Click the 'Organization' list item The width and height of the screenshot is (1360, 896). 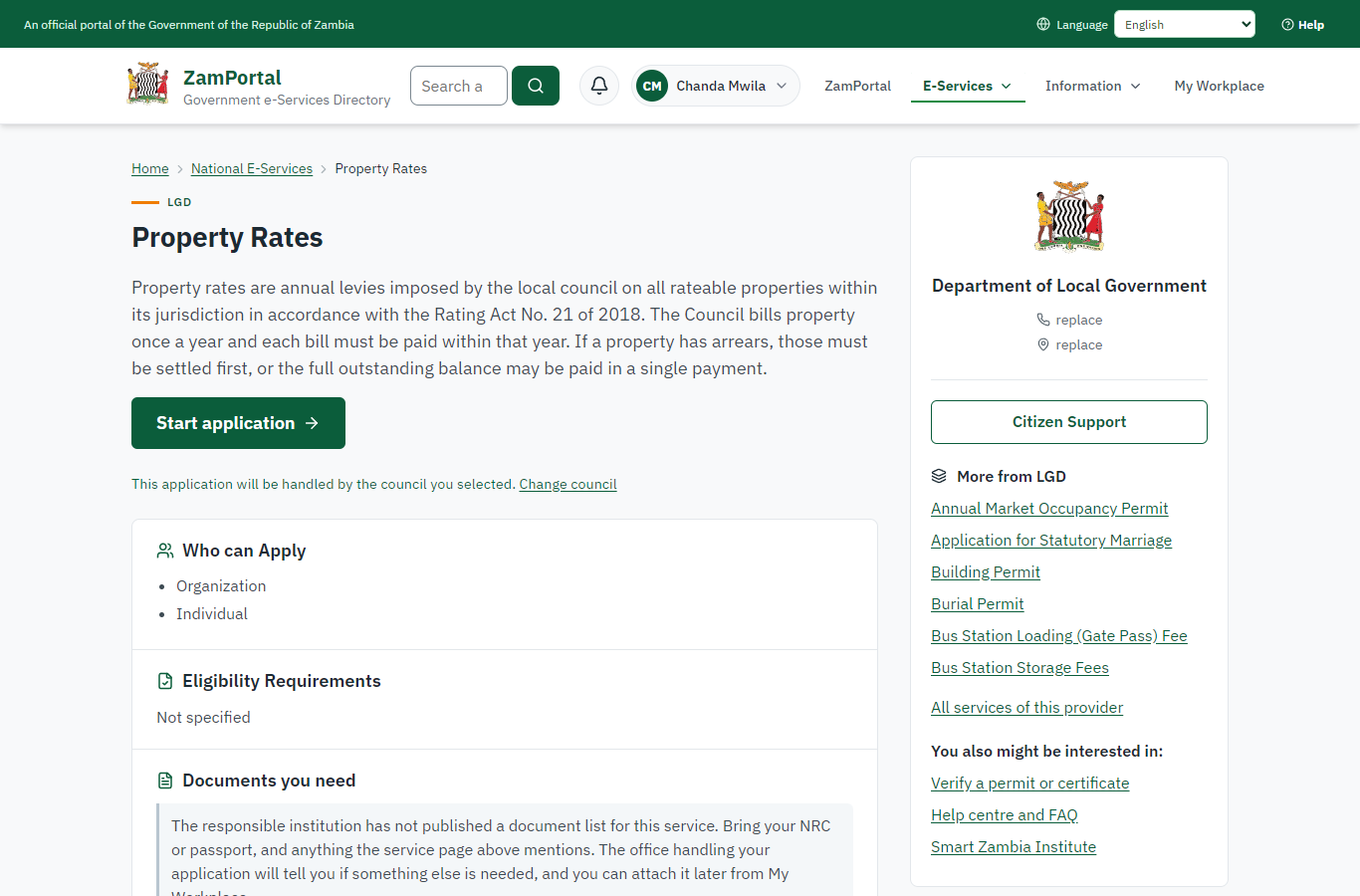[221, 585]
